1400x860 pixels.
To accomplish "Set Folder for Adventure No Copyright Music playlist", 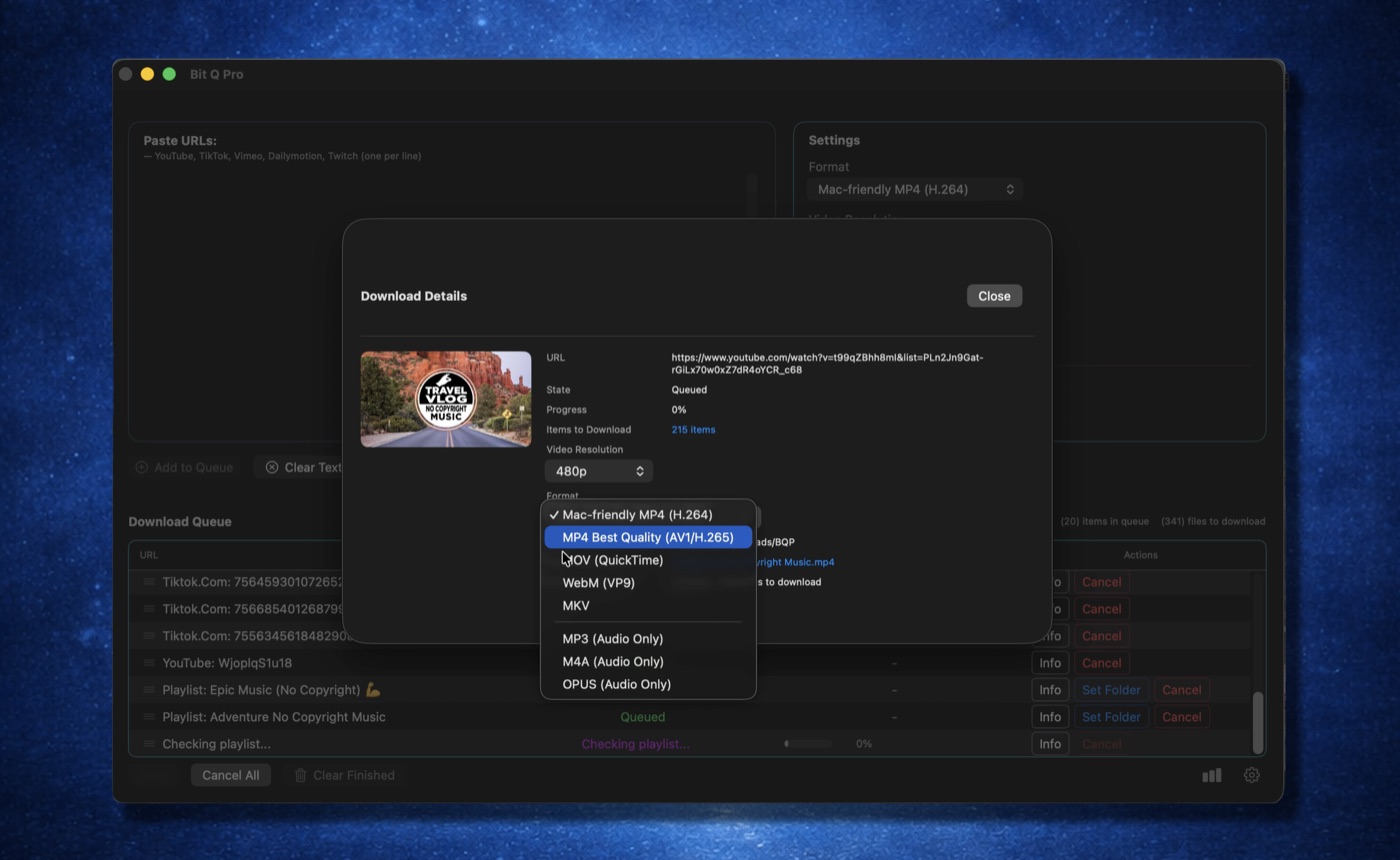I will (x=1111, y=717).
